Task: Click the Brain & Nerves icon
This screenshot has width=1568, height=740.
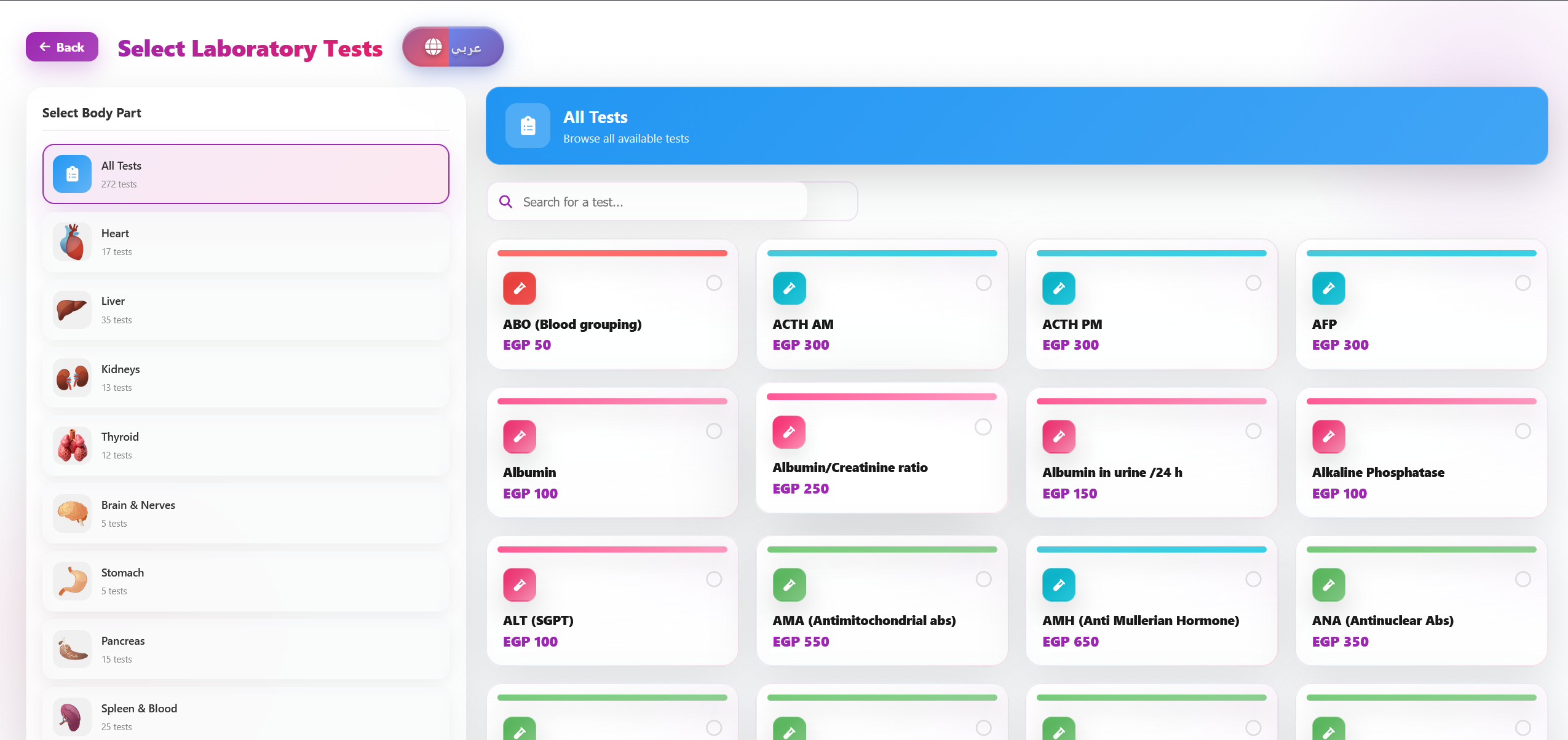Action: 72,514
